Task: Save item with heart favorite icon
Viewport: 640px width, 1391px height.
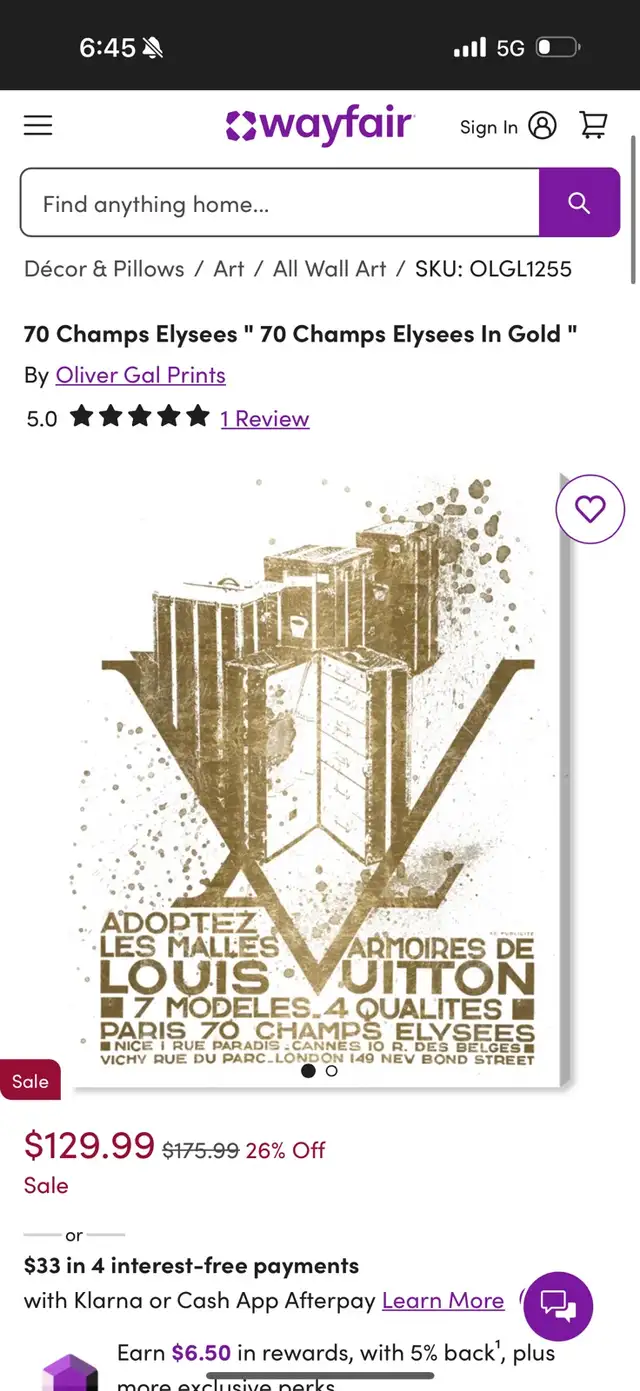Action: tap(590, 509)
